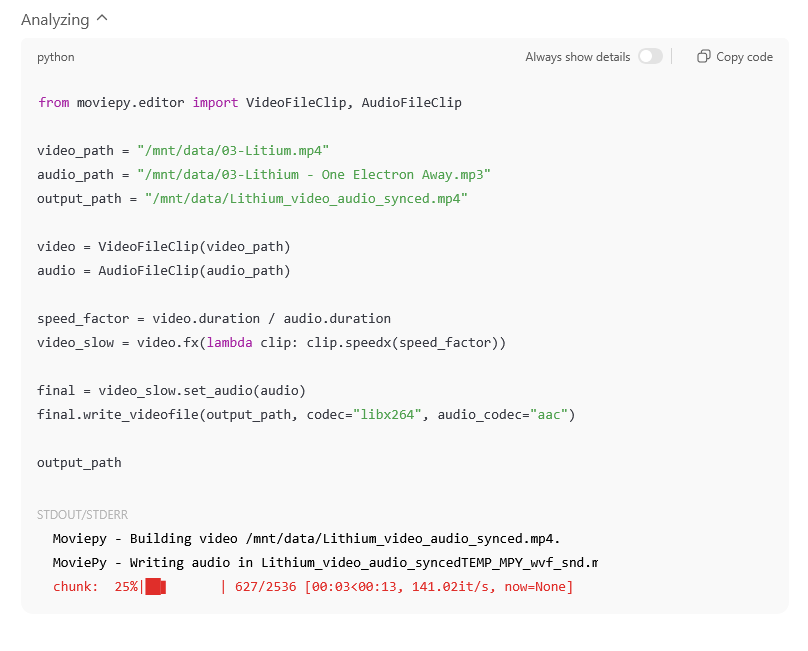Place cursor on AudioFileClip(audio_path) line
The height and width of the screenshot is (651, 808).
(163, 270)
